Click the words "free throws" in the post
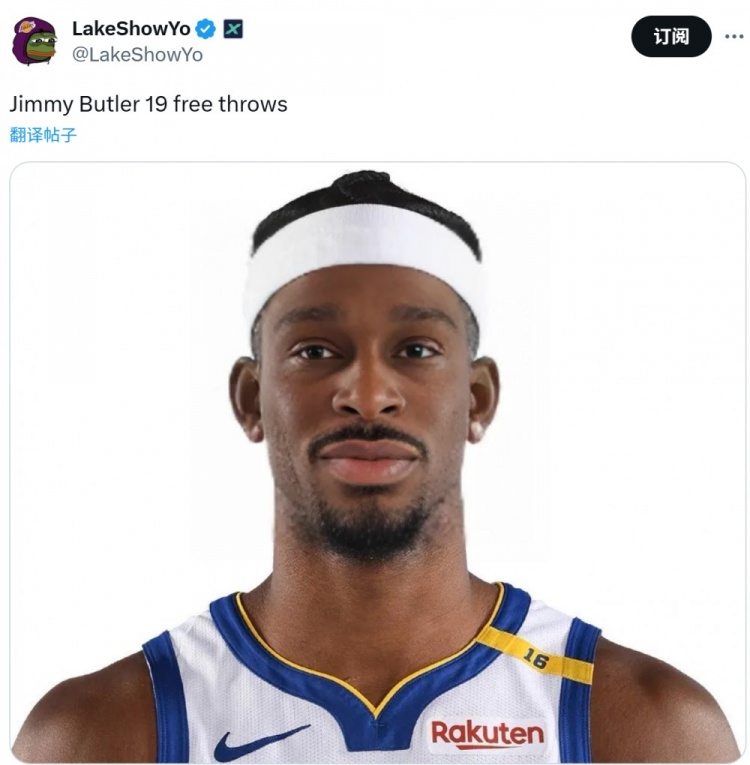 click(x=230, y=104)
